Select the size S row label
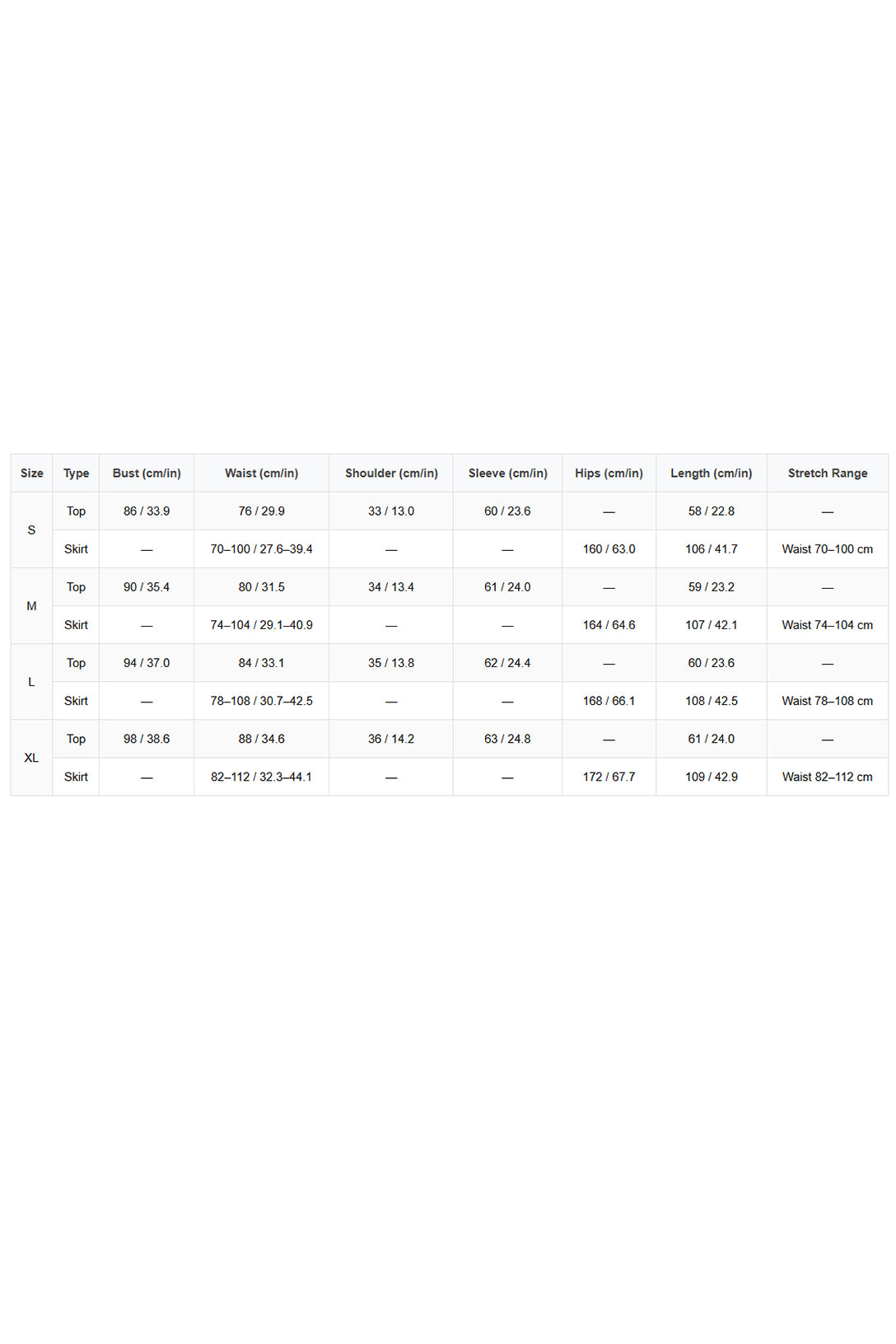 click(x=31, y=530)
